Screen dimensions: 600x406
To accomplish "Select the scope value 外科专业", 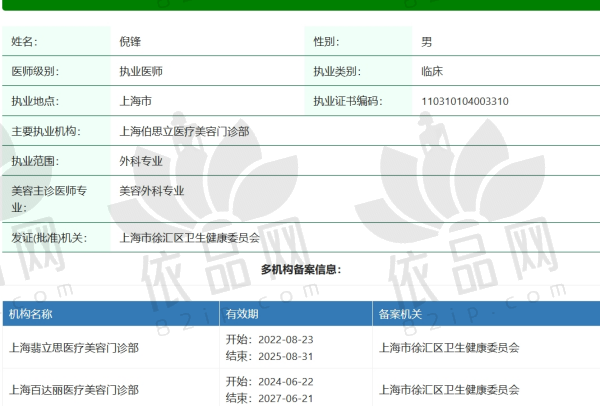I will click(x=141, y=161).
